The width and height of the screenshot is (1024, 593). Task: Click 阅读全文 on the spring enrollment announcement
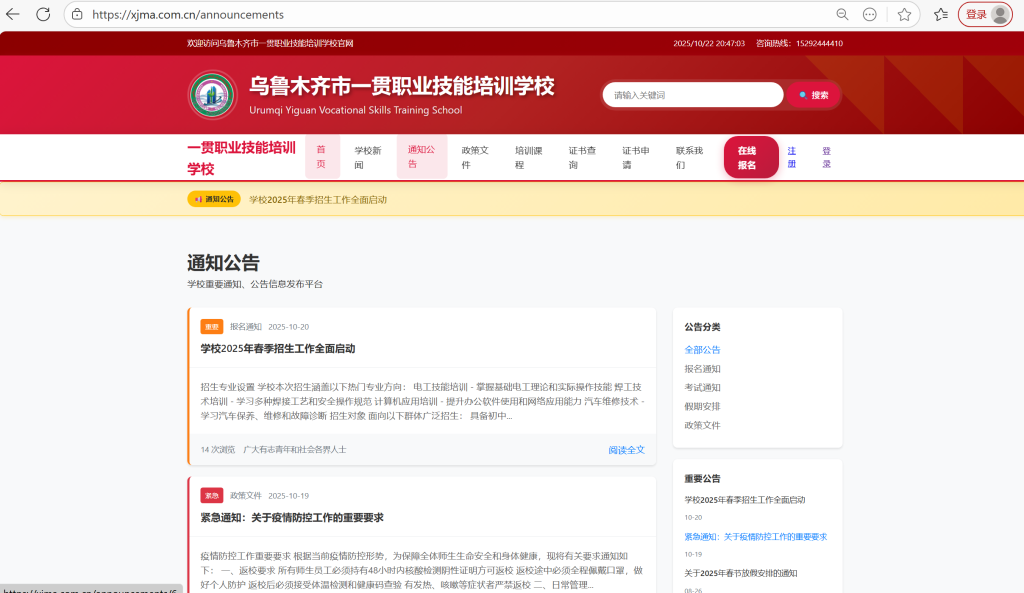(626, 450)
